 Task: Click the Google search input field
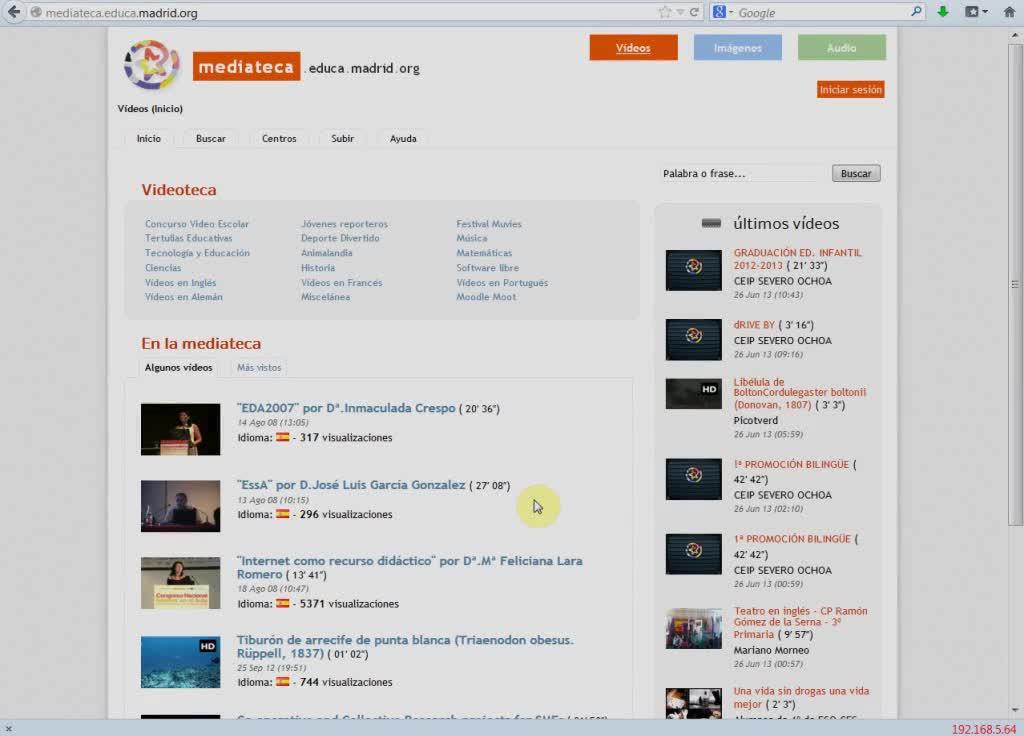click(x=823, y=12)
